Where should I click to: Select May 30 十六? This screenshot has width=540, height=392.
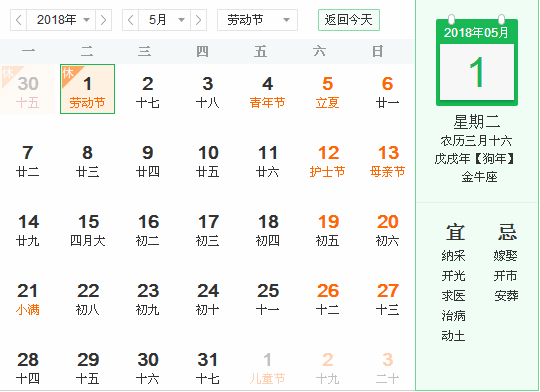click(x=147, y=368)
